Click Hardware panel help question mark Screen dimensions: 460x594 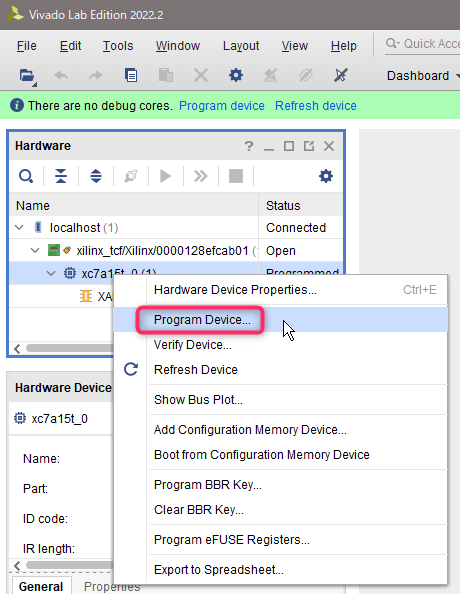click(x=249, y=146)
